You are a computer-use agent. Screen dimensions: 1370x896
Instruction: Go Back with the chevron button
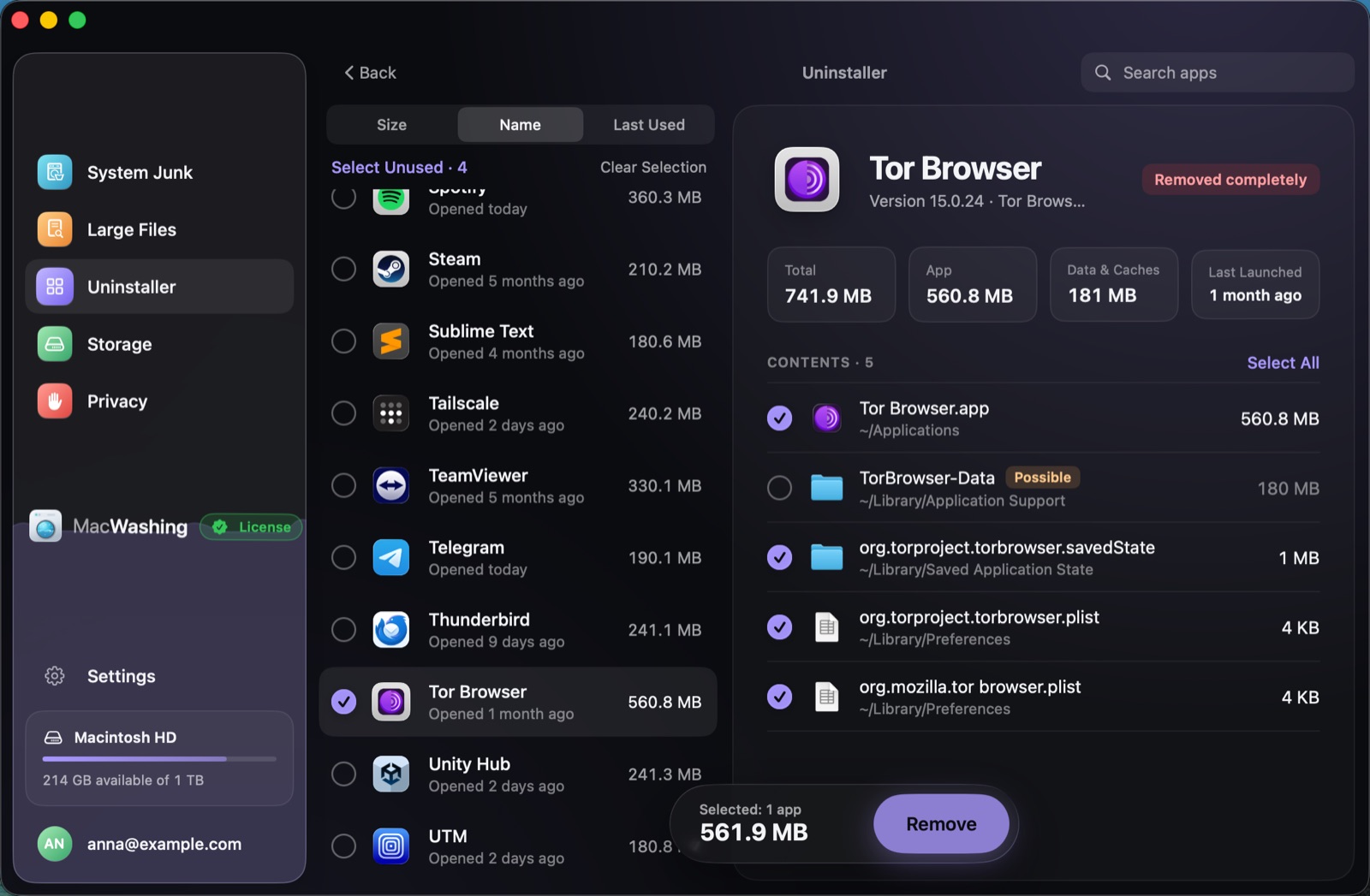(370, 73)
